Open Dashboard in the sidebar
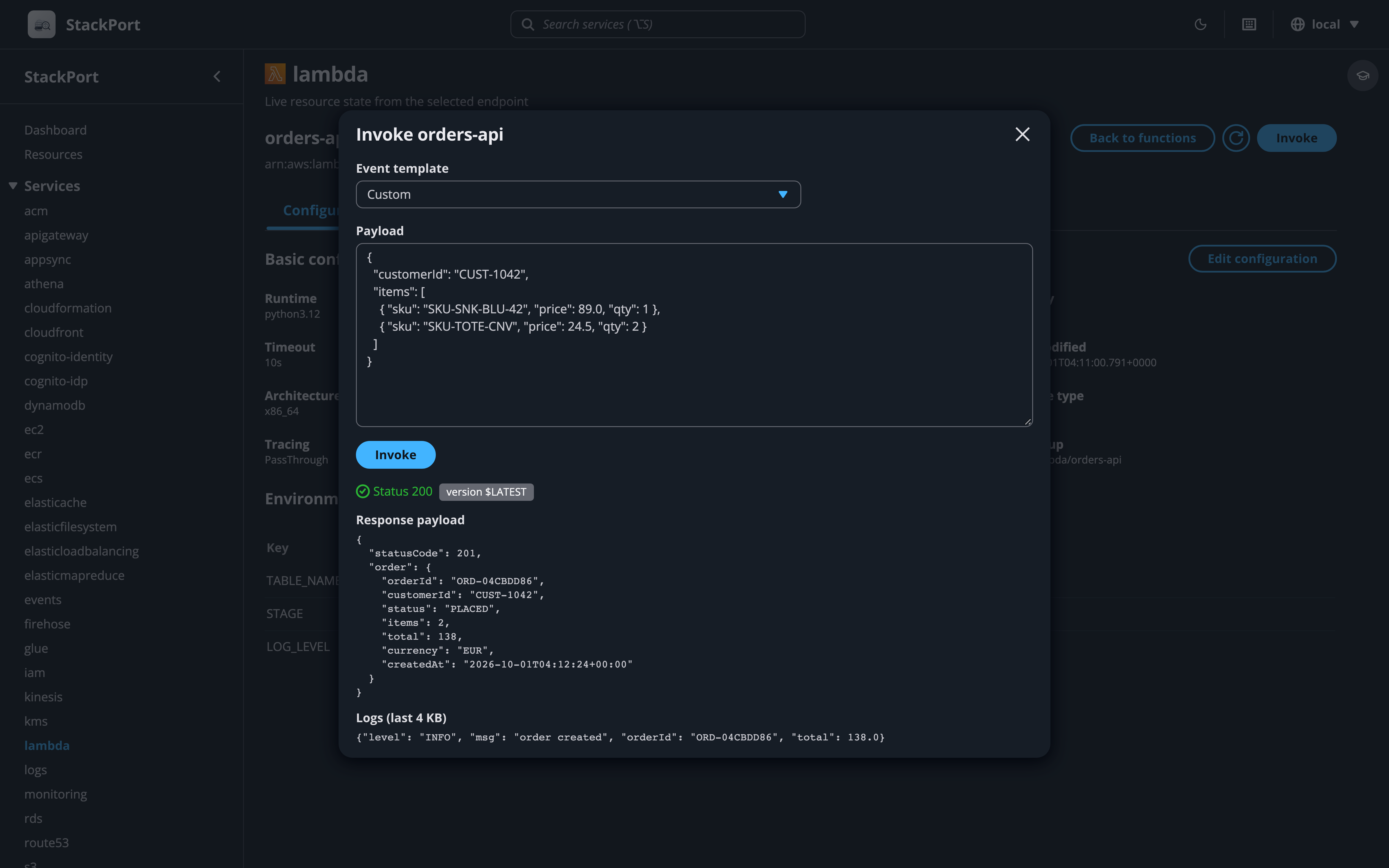1389x868 pixels. 55,130
